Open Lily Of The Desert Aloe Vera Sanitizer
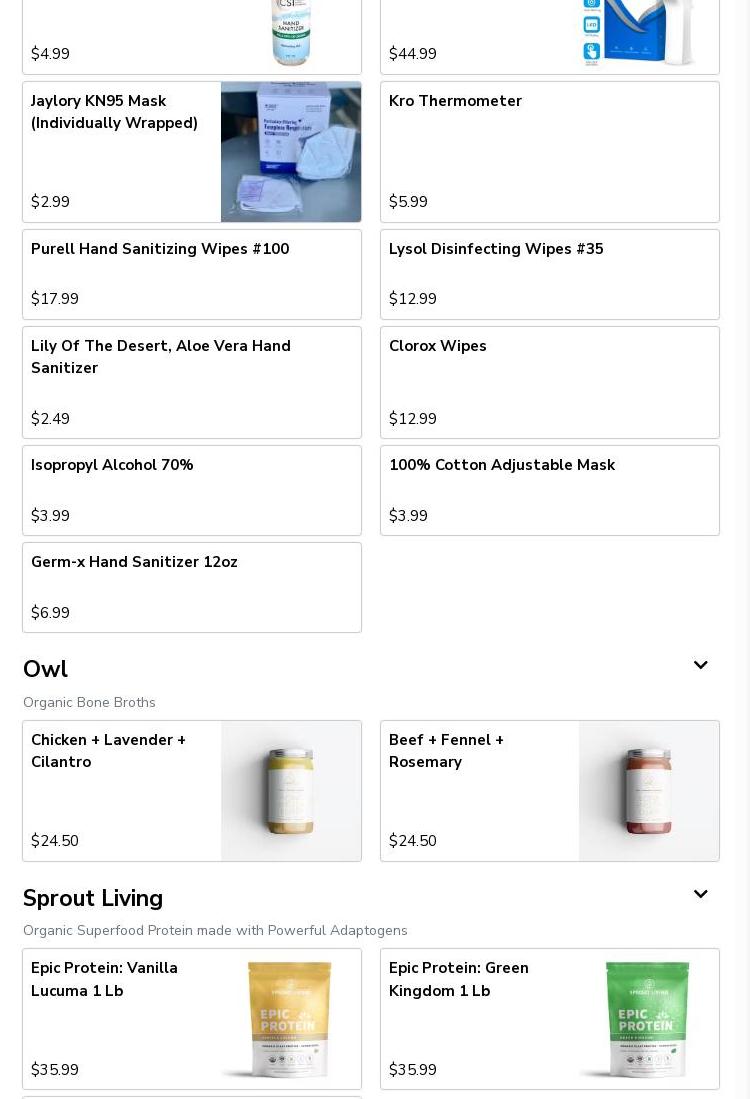 (x=191, y=382)
